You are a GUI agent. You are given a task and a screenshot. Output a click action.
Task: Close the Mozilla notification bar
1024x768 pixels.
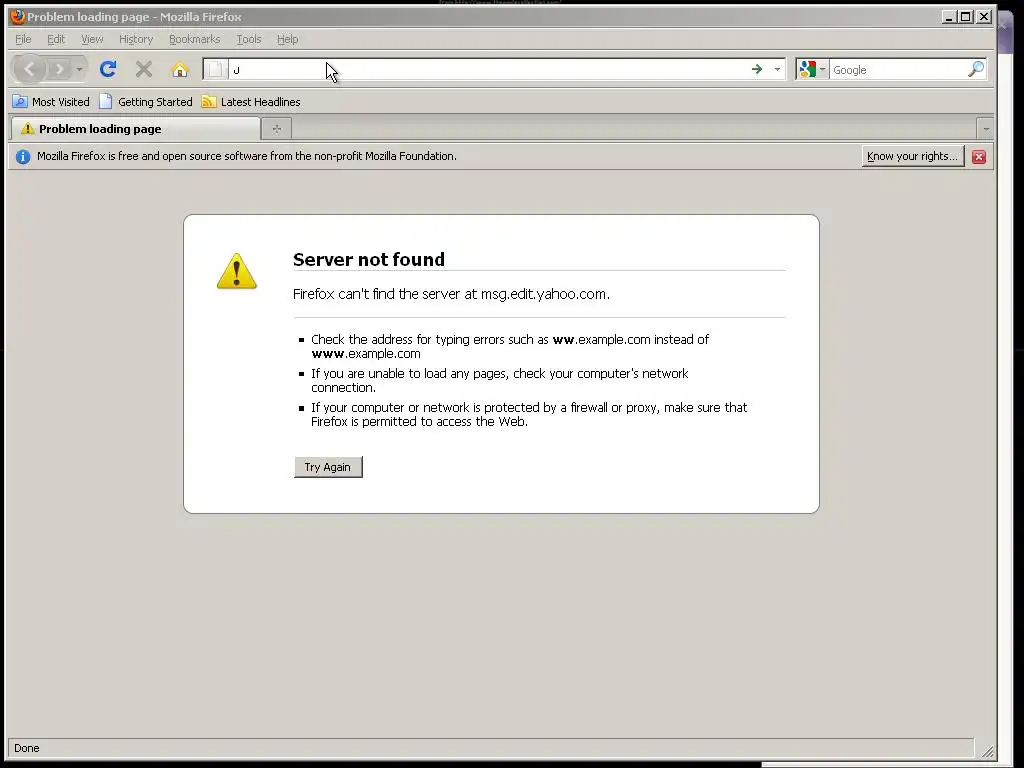(979, 157)
